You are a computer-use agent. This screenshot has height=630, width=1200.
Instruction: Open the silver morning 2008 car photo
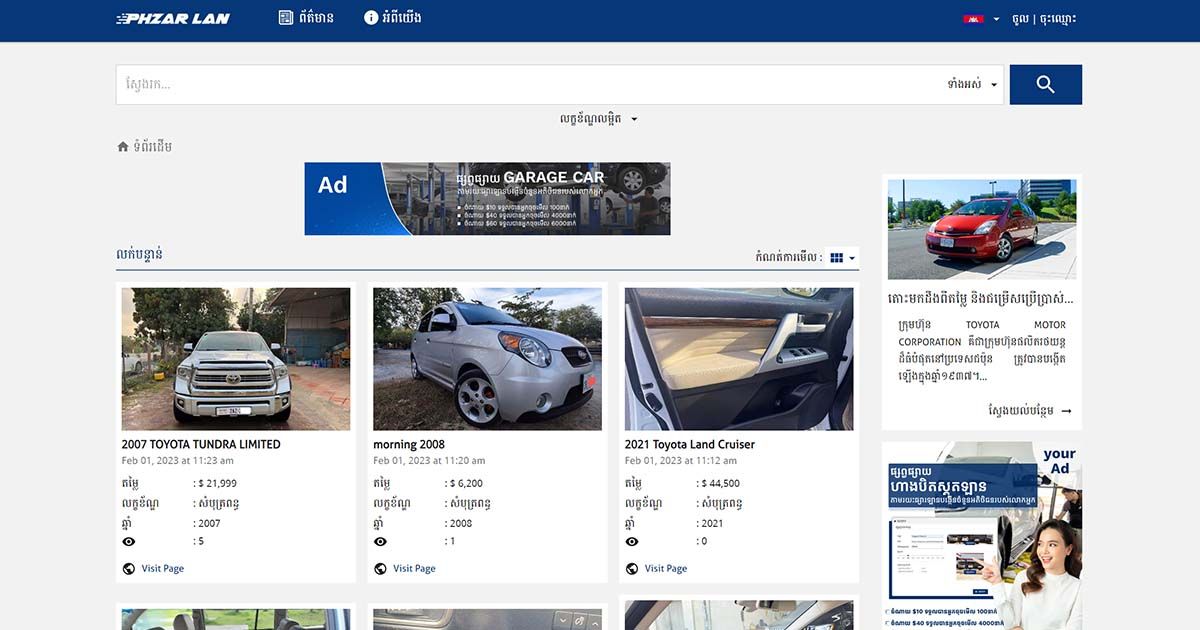(487, 359)
